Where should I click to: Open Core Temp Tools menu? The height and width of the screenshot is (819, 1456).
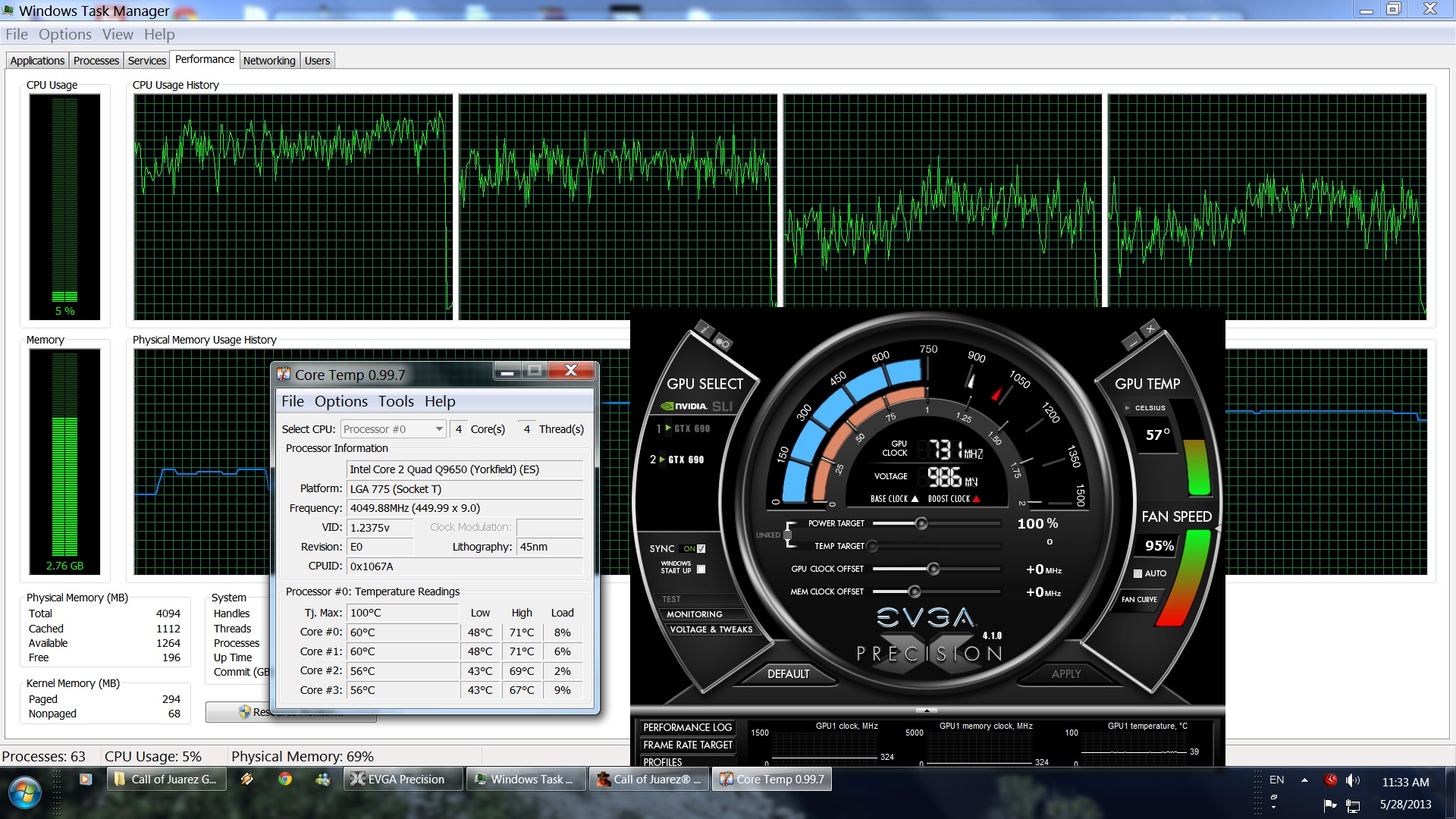click(396, 401)
